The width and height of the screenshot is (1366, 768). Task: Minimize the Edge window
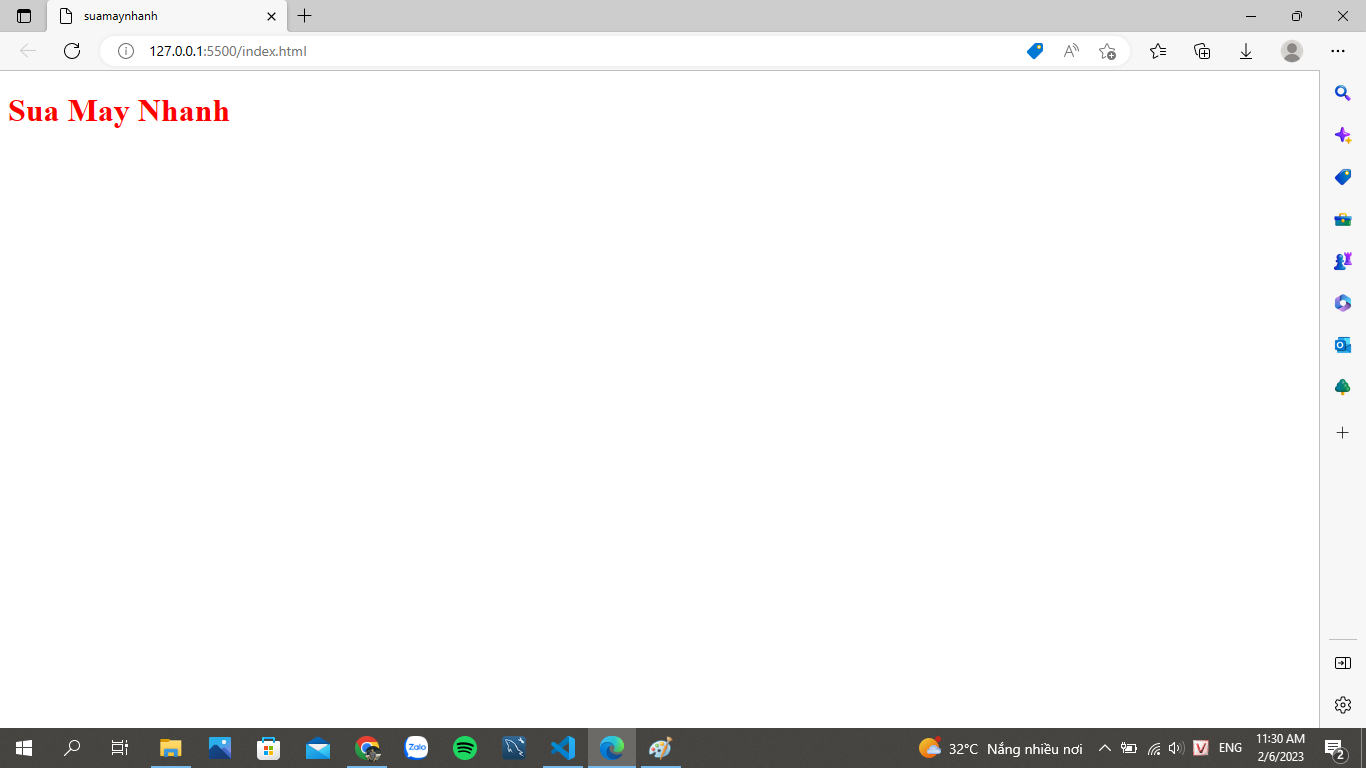pos(1251,16)
